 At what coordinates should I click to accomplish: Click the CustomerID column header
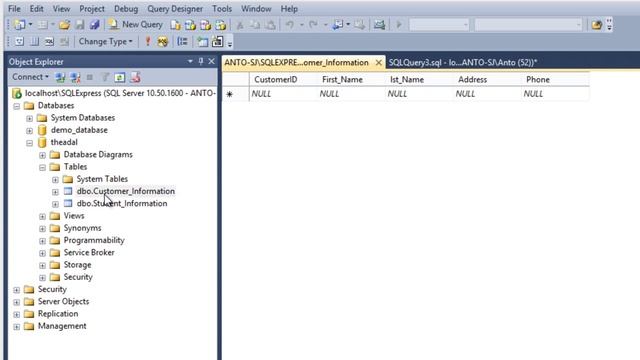283,80
